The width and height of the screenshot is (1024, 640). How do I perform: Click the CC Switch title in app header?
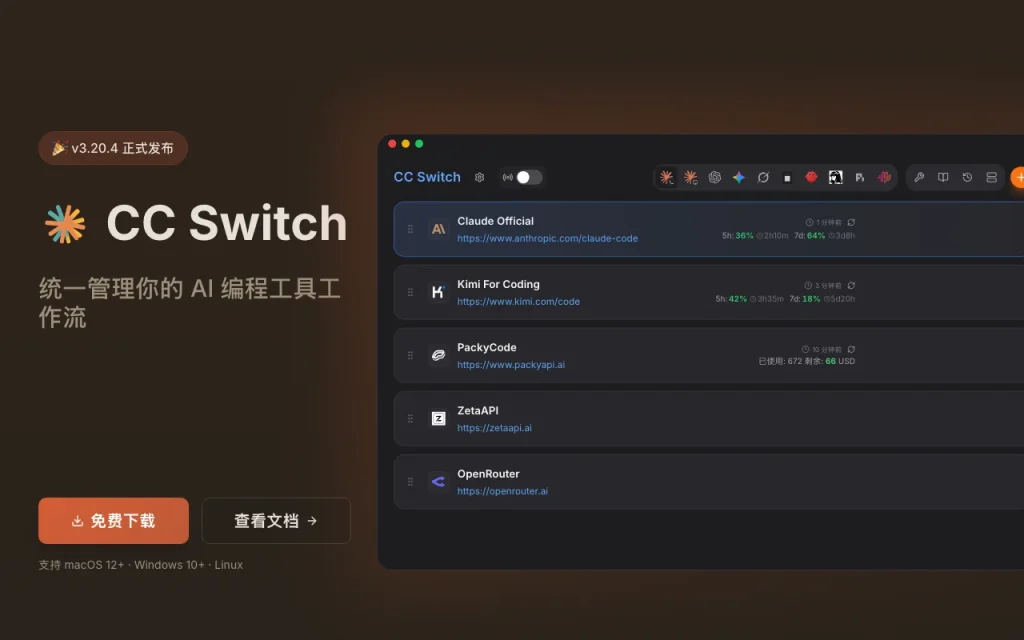tap(427, 177)
